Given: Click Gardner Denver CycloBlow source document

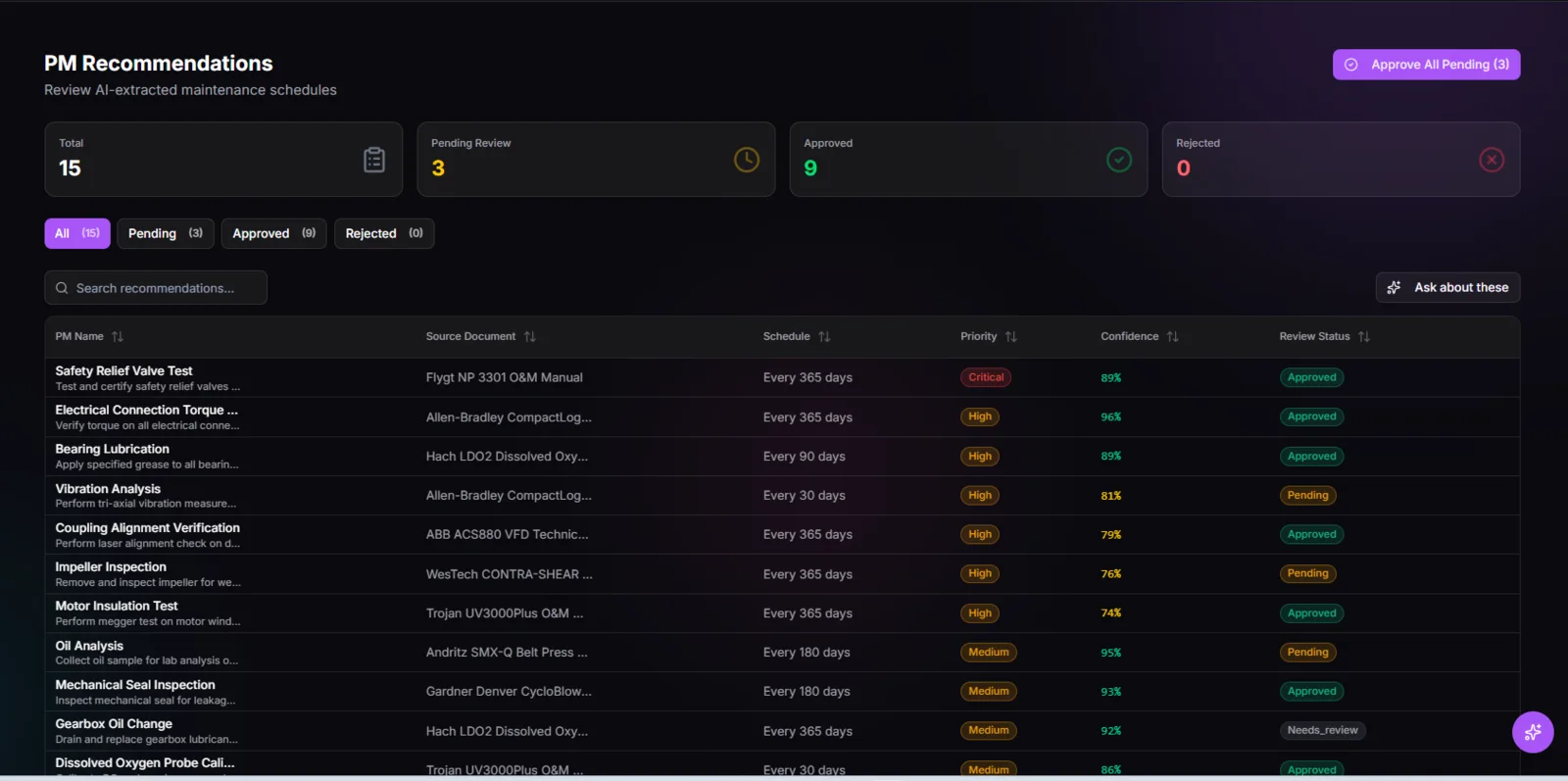Looking at the screenshot, I should pos(509,692).
